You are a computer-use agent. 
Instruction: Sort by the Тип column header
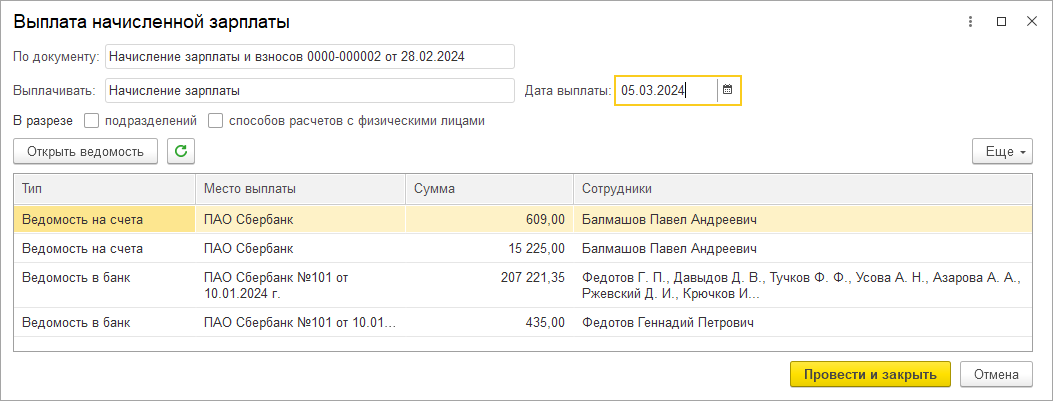[x=105, y=189]
